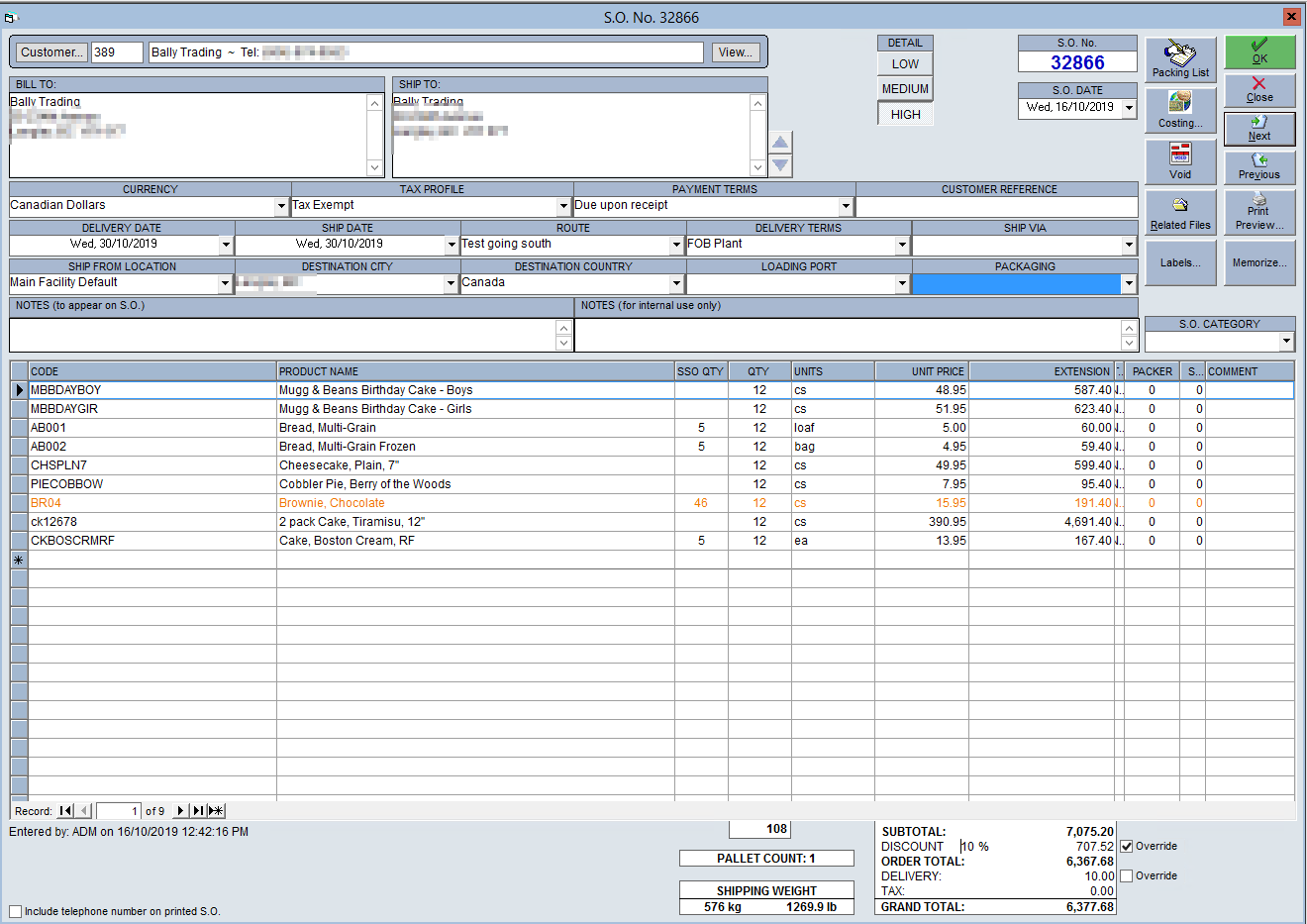Expand the Currency dropdown
1307x924 pixels.
282,206
